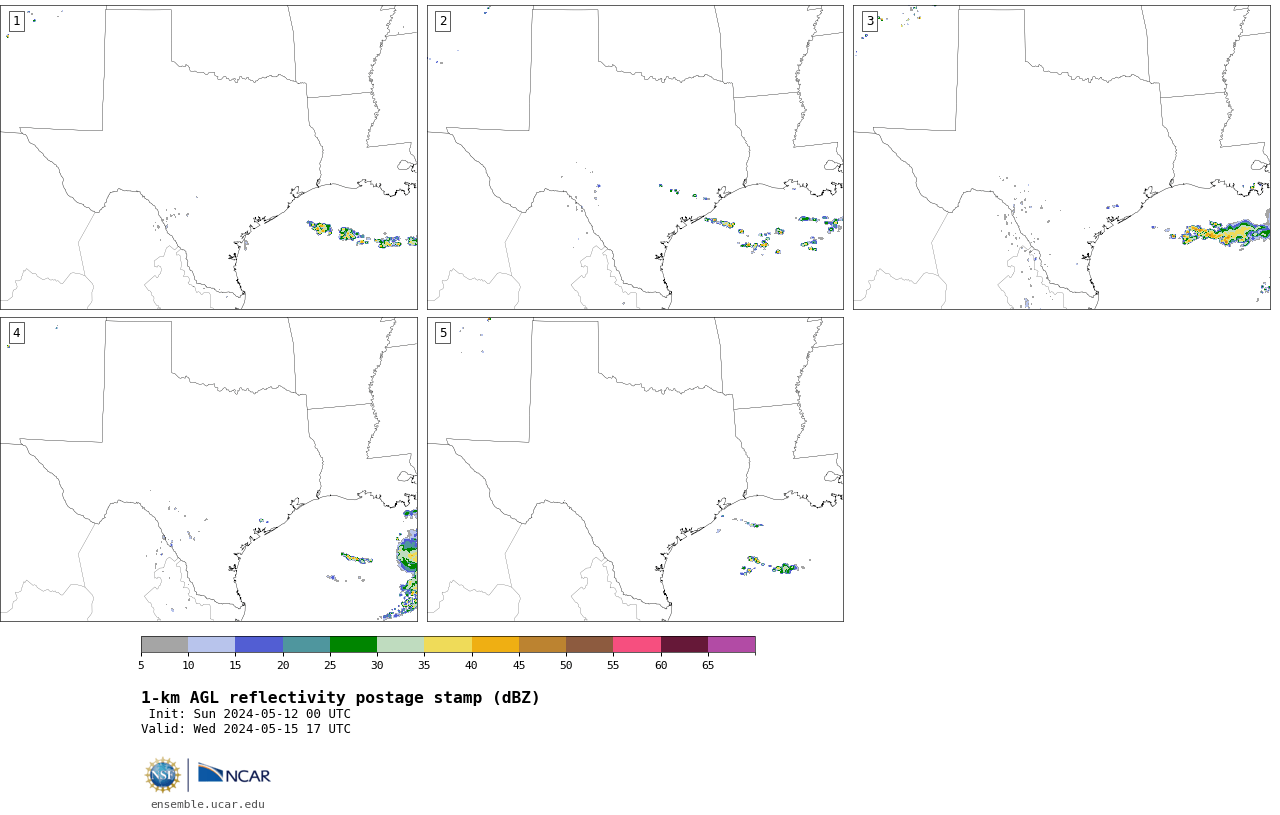Open ensemble member 1 reflectivity panel

click(x=208, y=157)
